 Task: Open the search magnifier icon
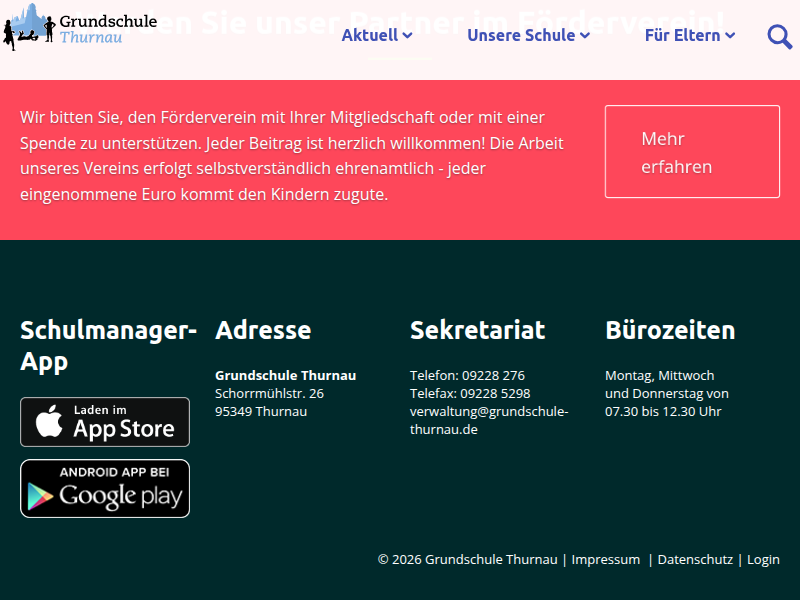coord(779,36)
